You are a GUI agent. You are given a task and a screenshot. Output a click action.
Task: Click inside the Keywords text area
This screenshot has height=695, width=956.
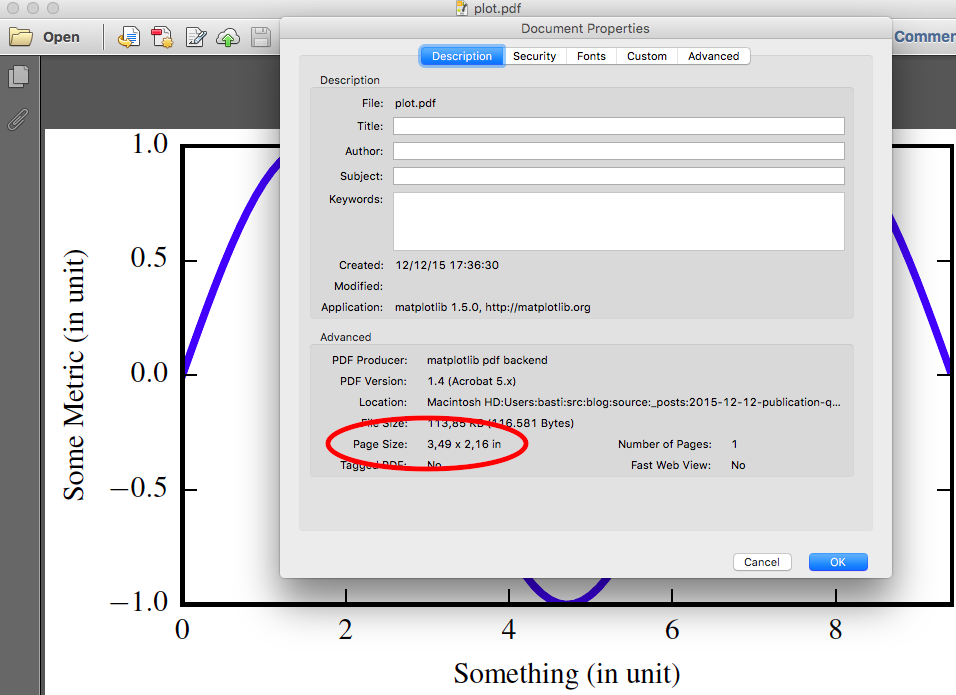[x=618, y=221]
